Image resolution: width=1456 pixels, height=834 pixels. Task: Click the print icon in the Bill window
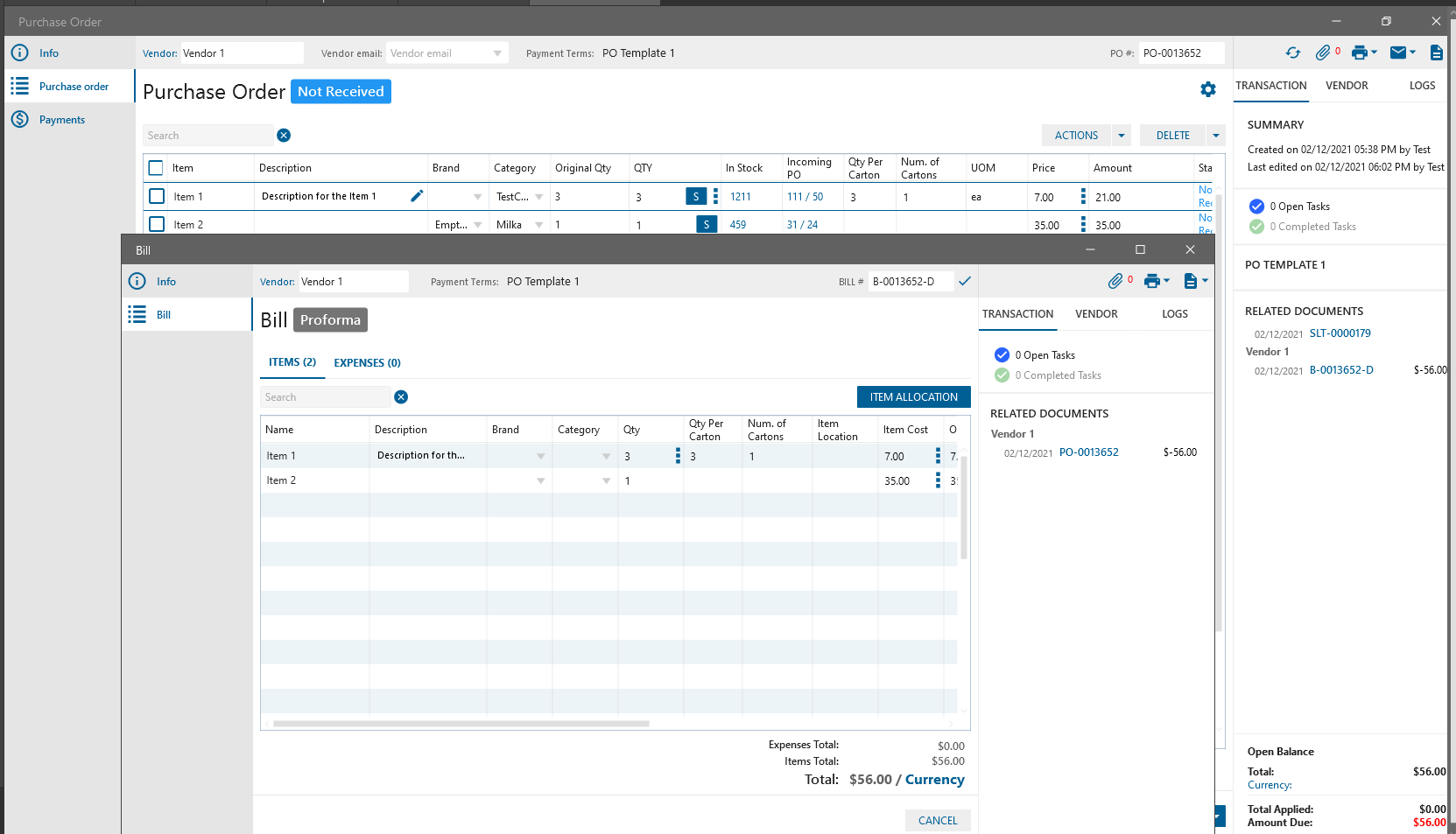1152,281
